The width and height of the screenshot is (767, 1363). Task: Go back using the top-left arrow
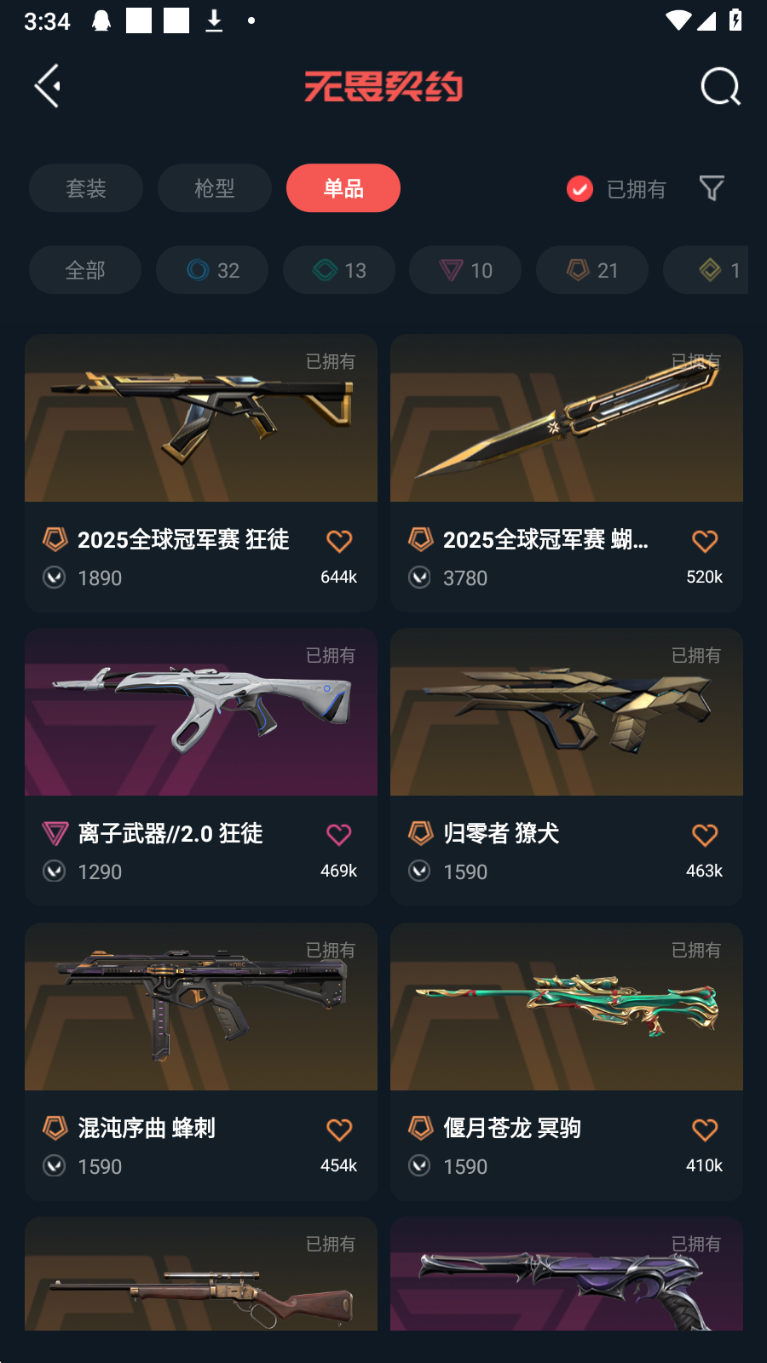click(48, 86)
